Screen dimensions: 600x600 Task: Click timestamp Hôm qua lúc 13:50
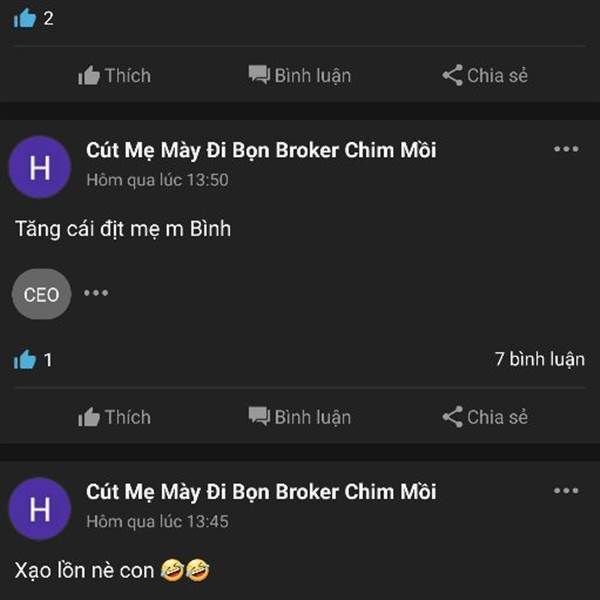(x=157, y=180)
